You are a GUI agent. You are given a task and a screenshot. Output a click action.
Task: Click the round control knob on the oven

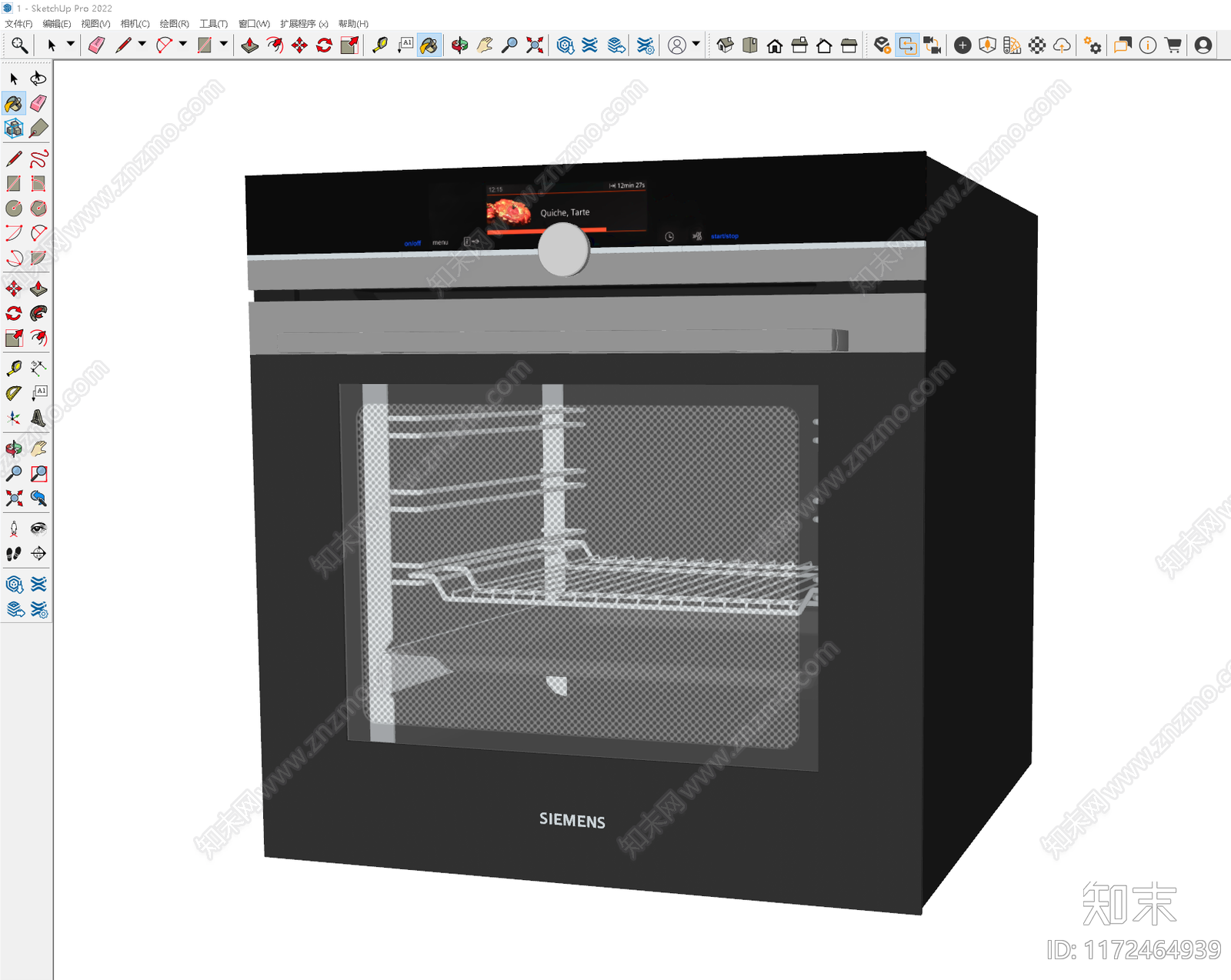564,250
